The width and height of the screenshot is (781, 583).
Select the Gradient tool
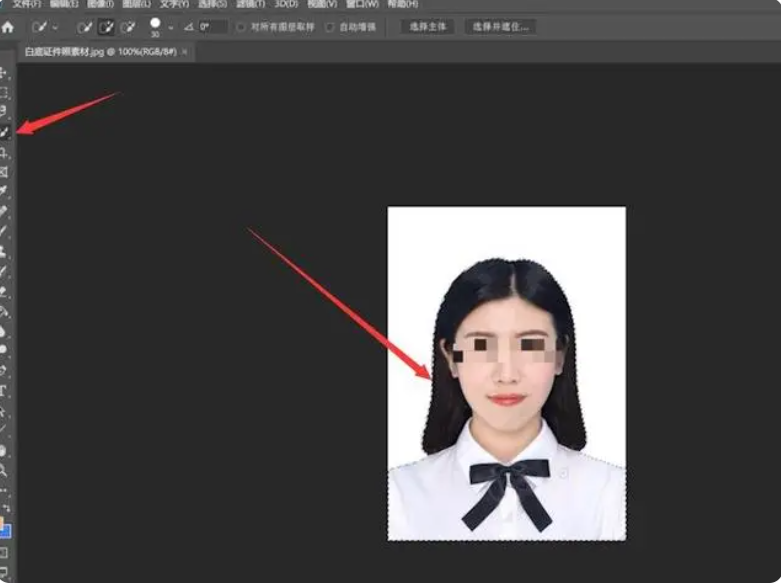tap(4, 312)
